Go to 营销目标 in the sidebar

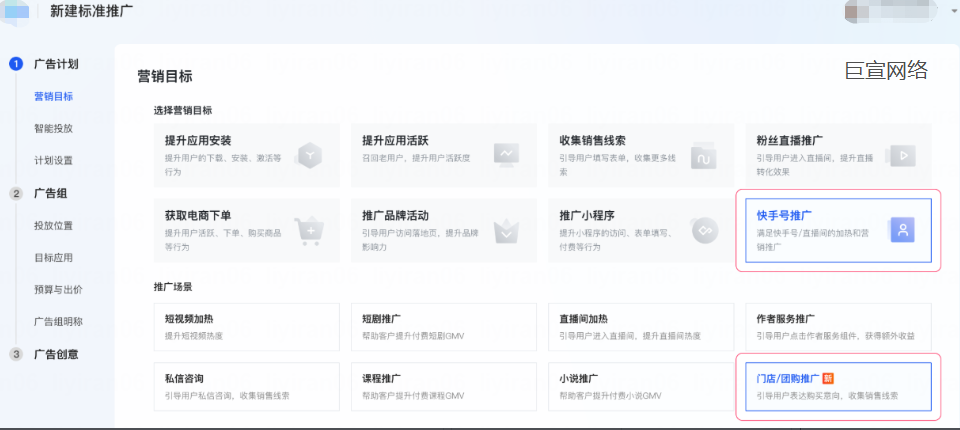(x=54, y=96)
